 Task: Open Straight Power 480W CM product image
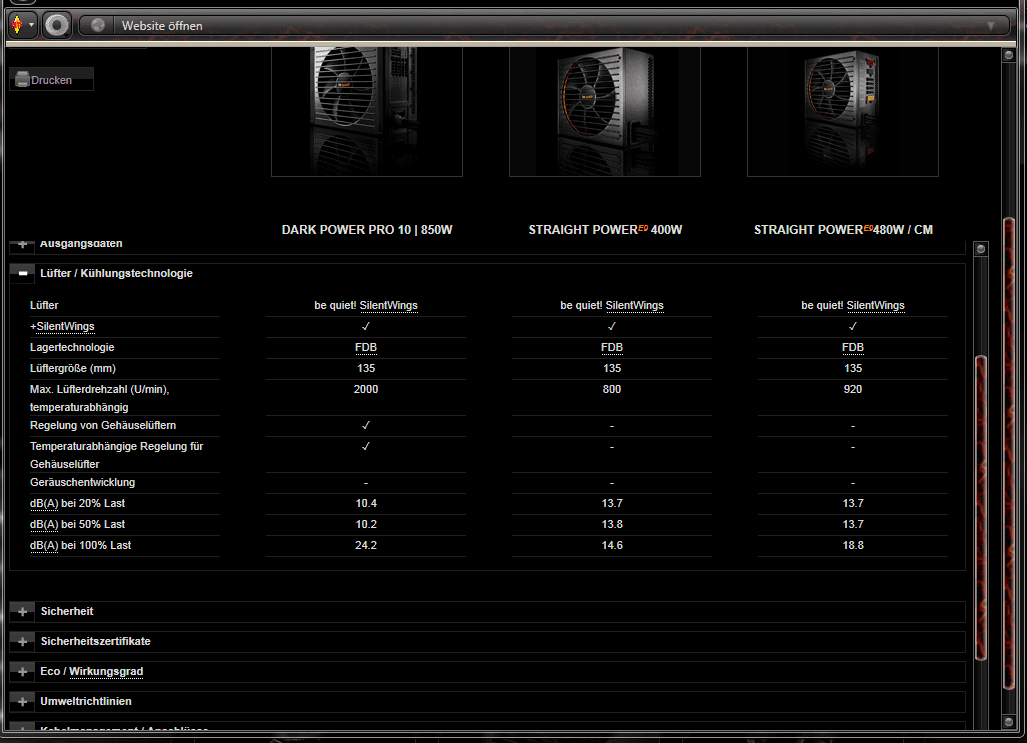[x=842, y=111]
